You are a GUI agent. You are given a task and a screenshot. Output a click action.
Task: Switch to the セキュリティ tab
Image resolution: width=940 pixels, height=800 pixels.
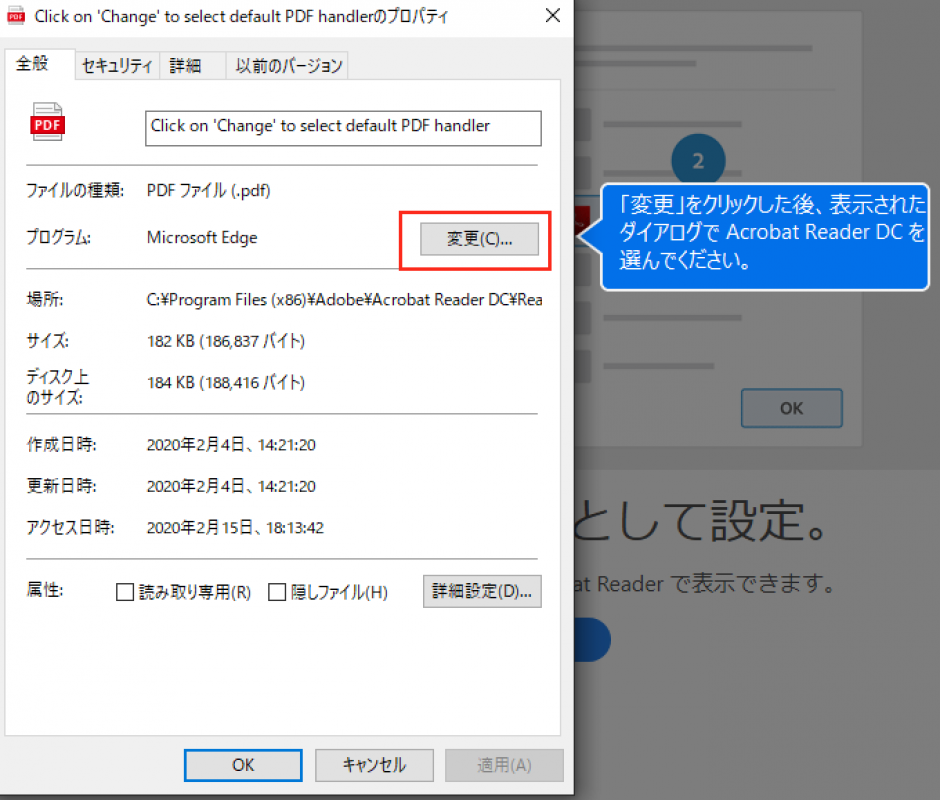coord(116,64)
